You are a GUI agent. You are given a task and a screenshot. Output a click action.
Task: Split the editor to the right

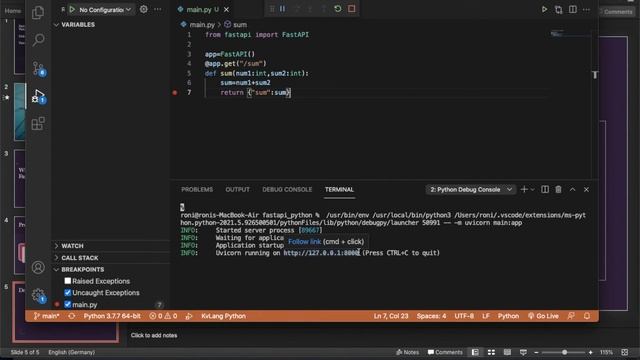tap(573, 9)
